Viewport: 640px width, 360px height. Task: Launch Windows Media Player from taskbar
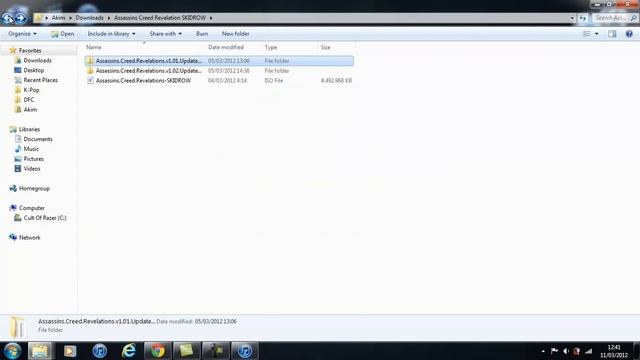[70, 351]
